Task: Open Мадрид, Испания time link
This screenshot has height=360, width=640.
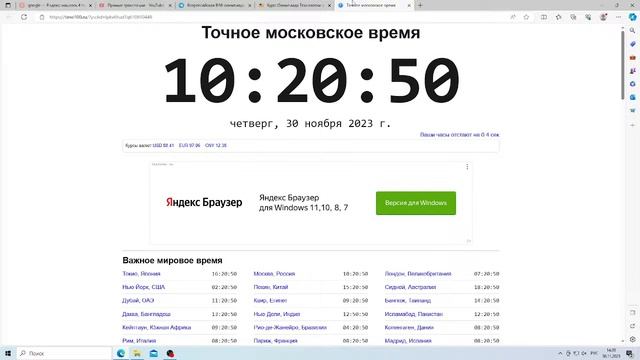Action: click(408, 340)
